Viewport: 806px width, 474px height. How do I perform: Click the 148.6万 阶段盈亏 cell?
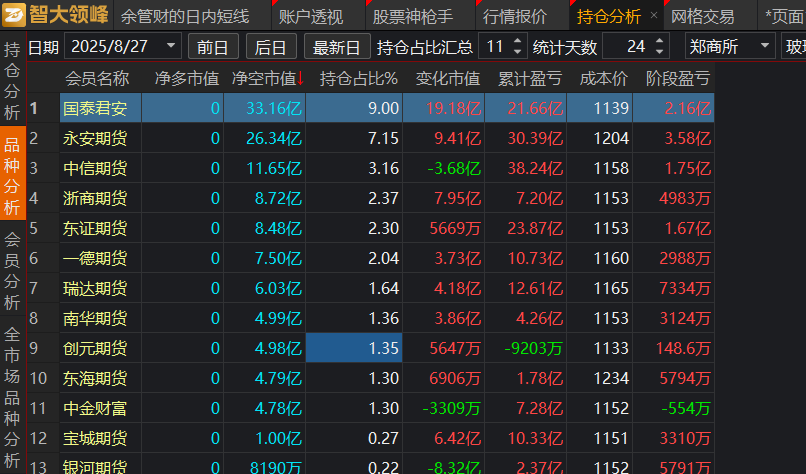673,348
